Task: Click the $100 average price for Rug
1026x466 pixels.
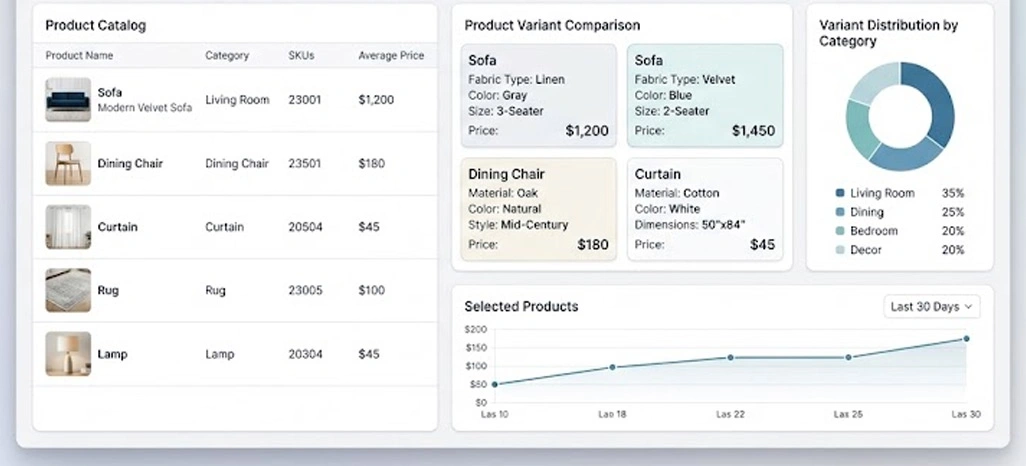Action: point(372,290)
